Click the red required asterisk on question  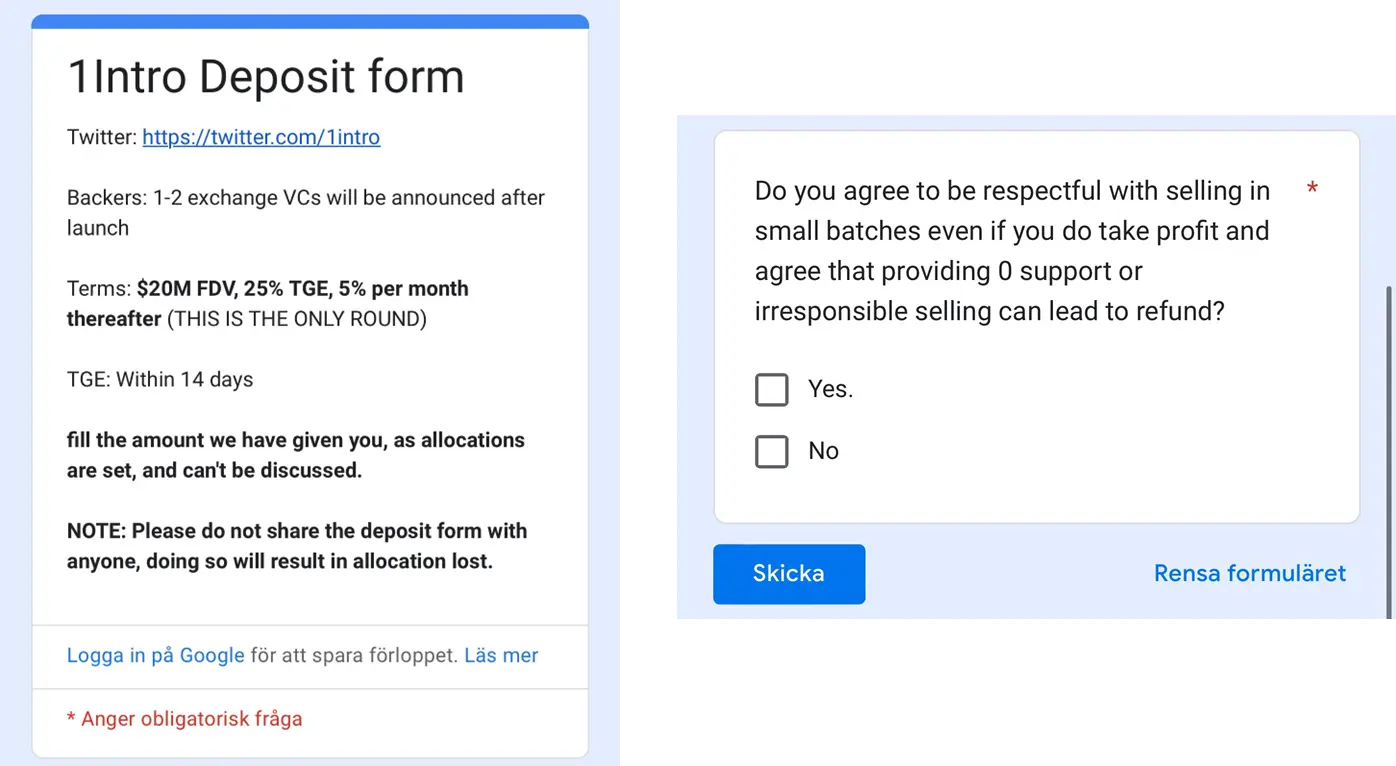(1312, 190)
